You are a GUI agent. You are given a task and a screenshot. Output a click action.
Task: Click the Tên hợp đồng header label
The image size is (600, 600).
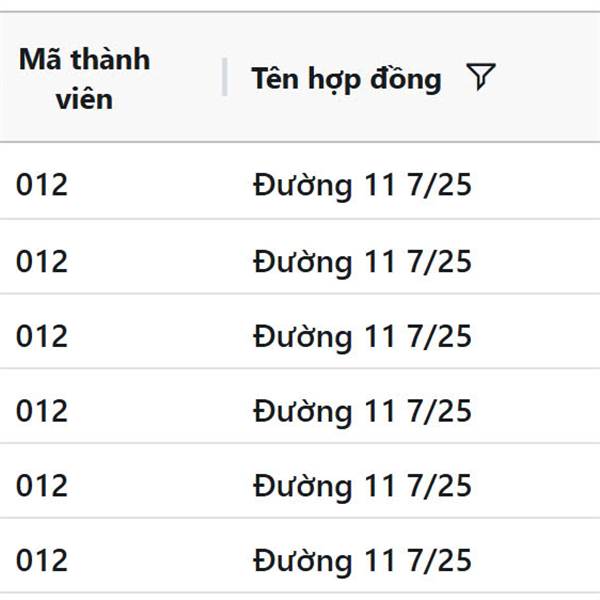tap(346, 78)
